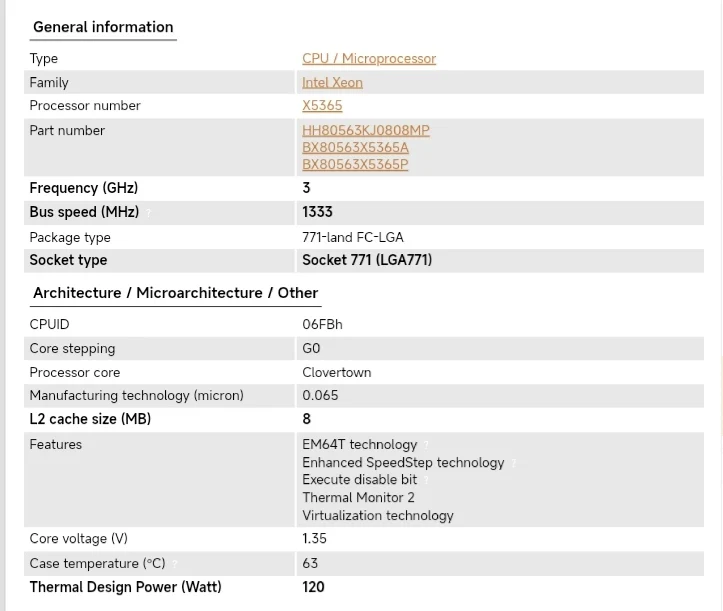
Task: Click the Virtualization technology feature text
Action: pos(378,516)
